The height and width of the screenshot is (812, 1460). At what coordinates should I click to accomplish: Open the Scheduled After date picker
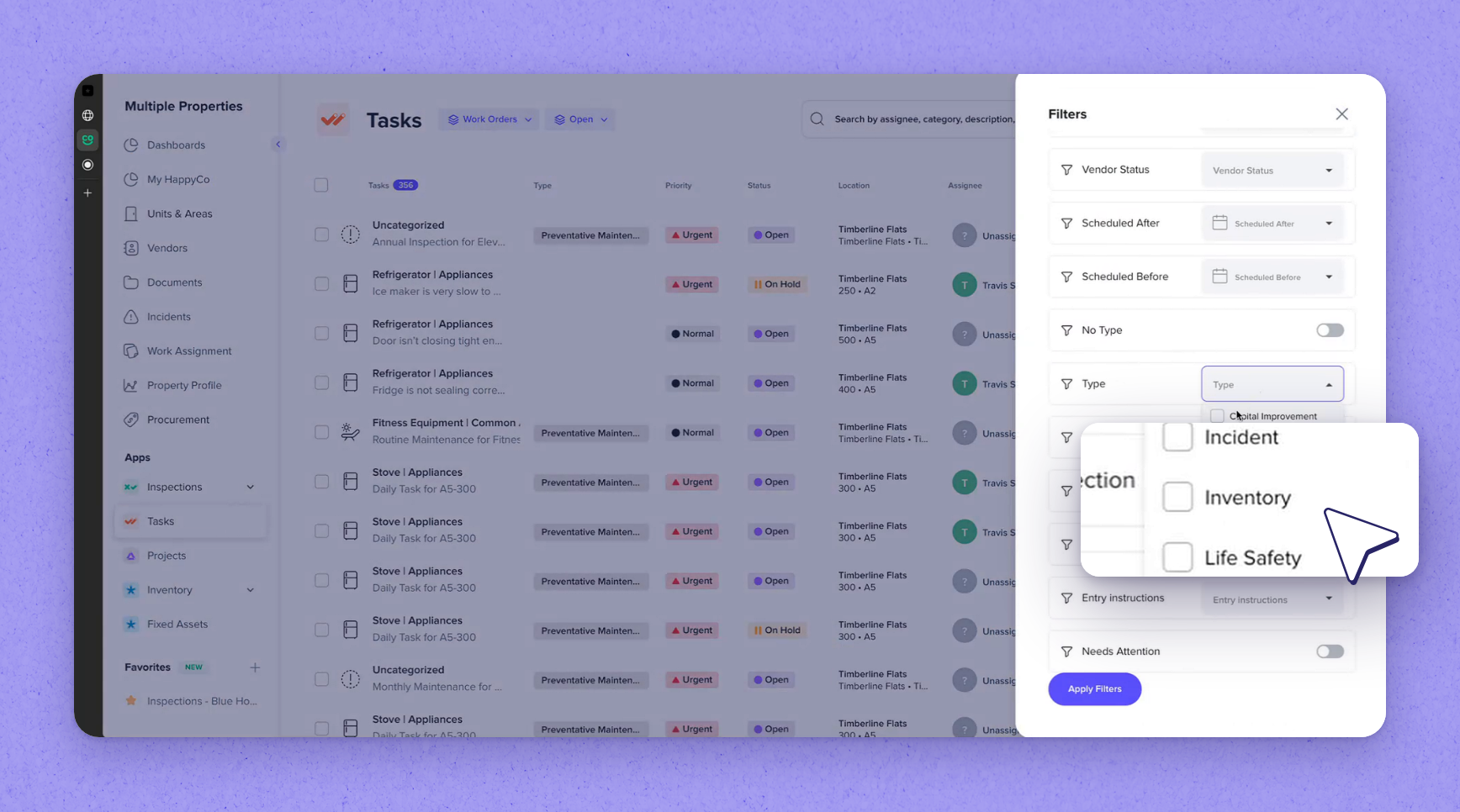pos(1272,223)
